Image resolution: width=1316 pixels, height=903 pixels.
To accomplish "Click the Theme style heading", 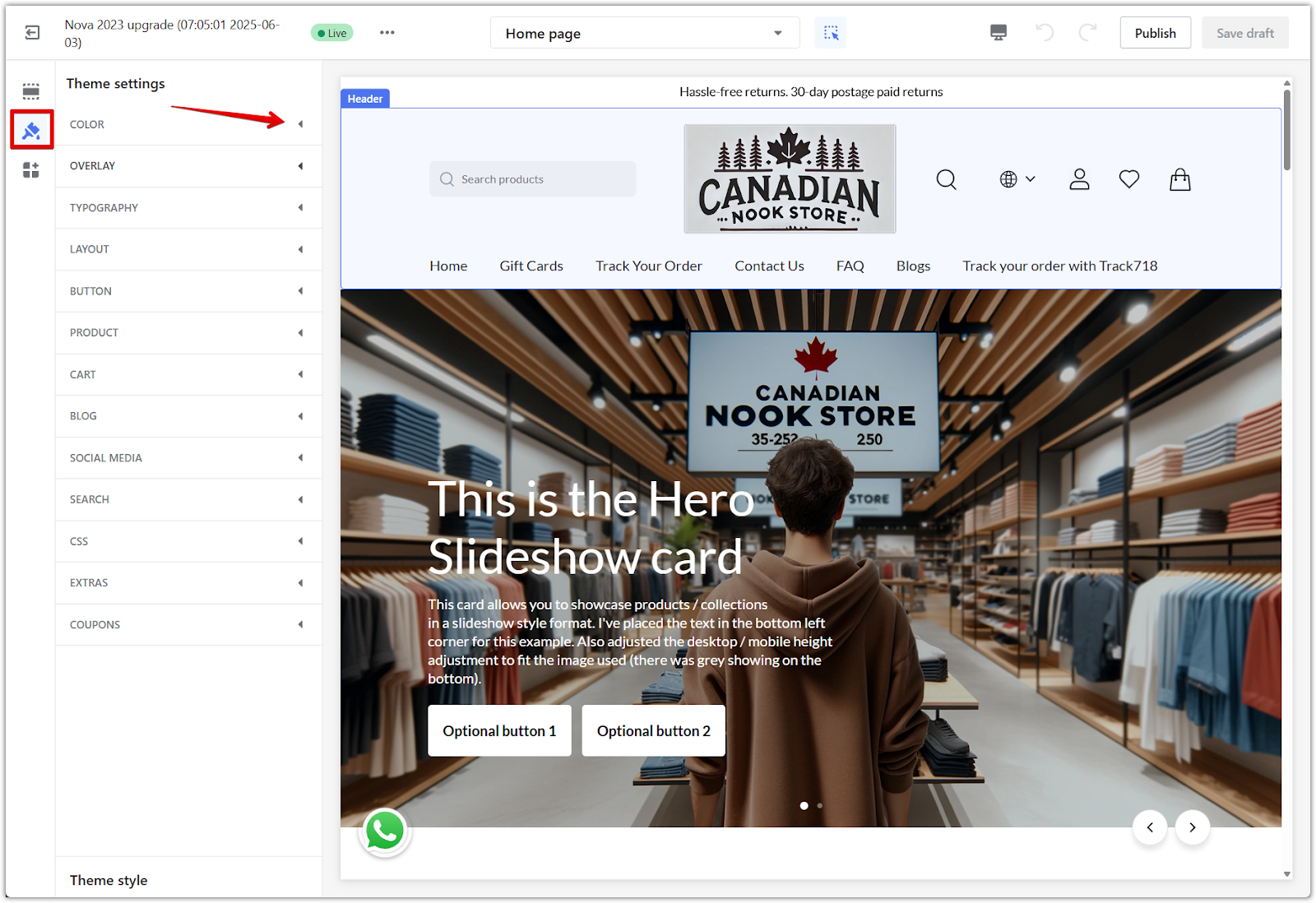I will [x=109, y=880].
